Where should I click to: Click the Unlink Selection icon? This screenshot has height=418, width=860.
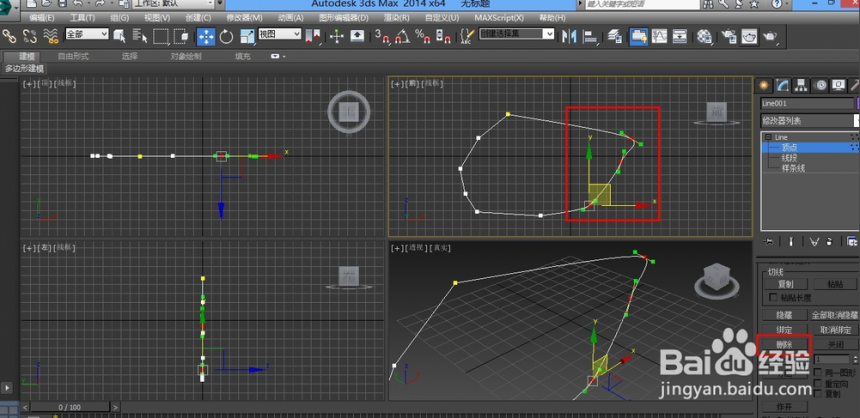click(30, 36)
